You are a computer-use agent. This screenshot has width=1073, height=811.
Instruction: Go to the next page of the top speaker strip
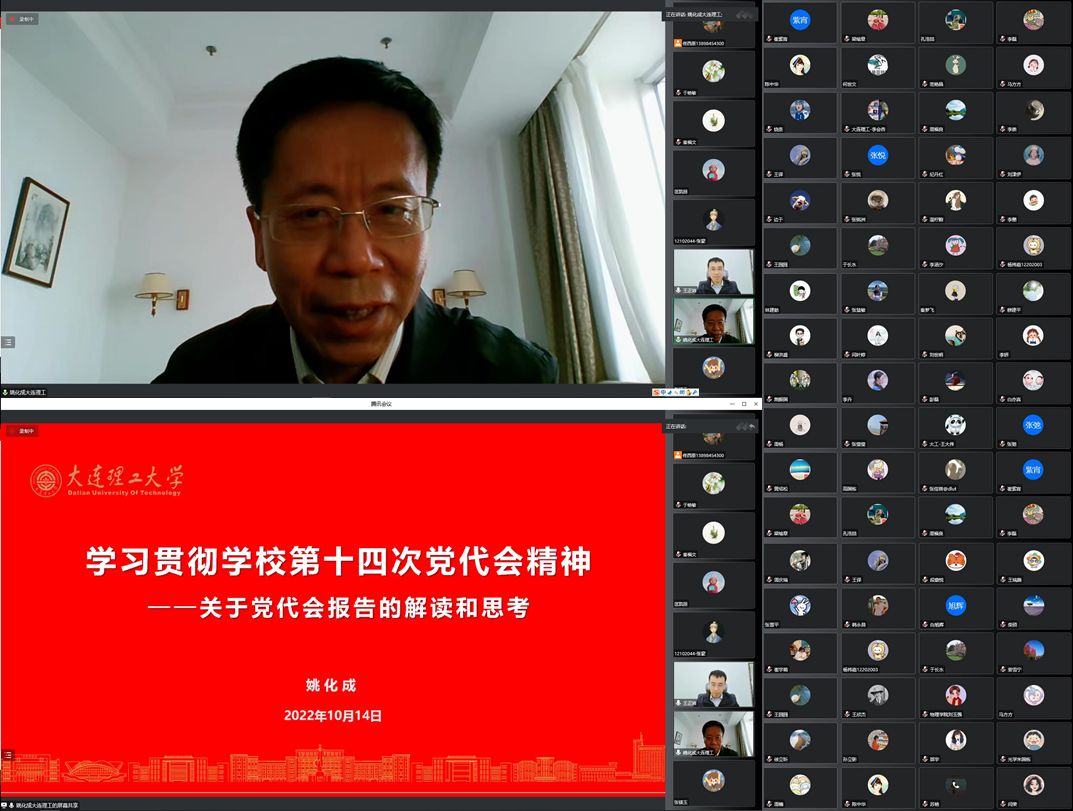click(752, 14)
